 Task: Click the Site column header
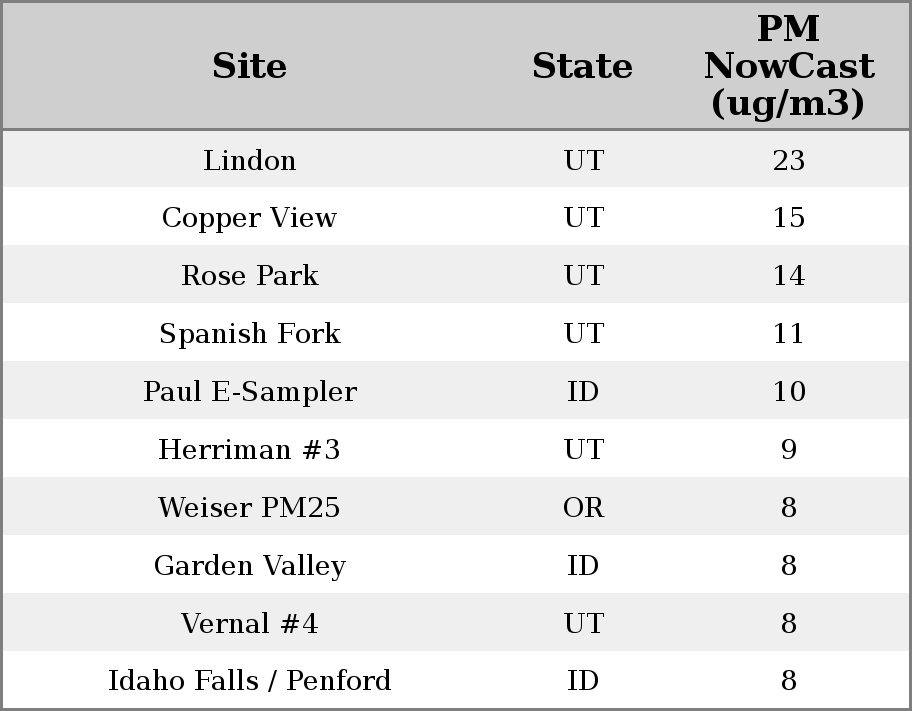point(249,66)
